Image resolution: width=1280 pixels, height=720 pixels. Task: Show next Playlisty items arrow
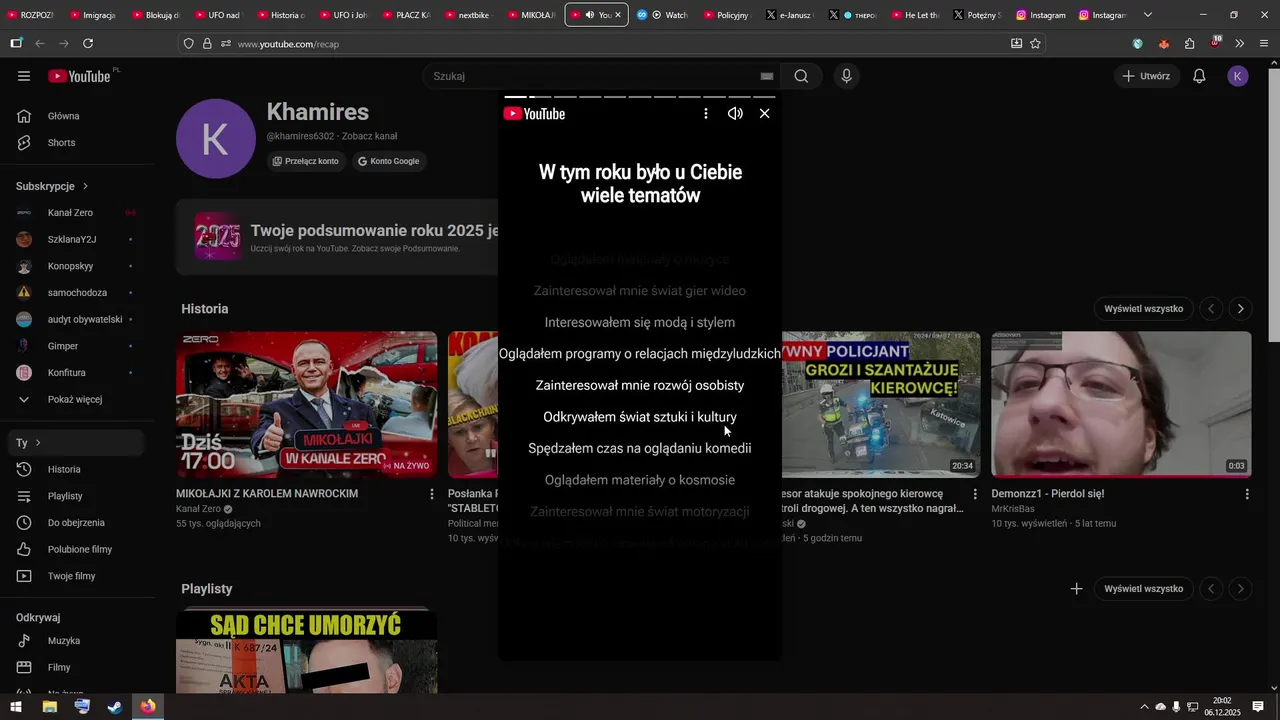1240,589
